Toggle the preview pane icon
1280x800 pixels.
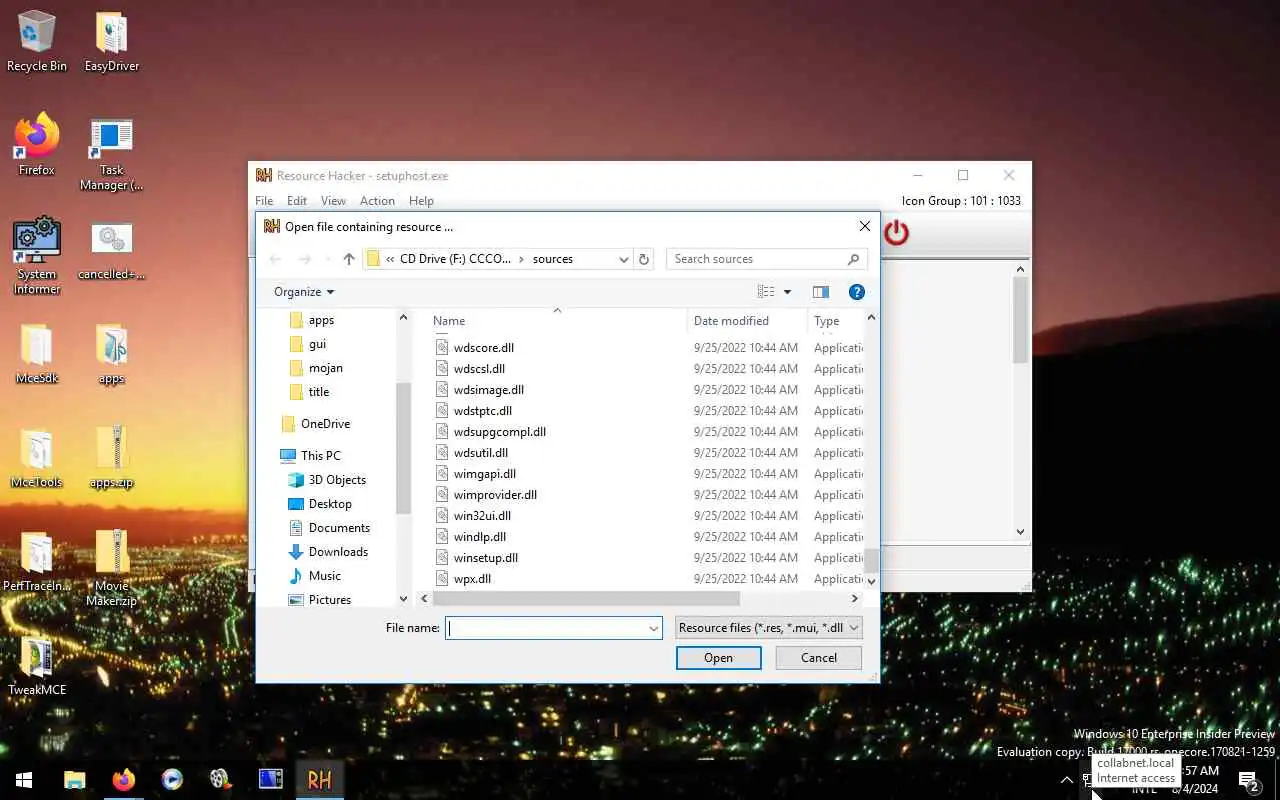pos(821,292)
